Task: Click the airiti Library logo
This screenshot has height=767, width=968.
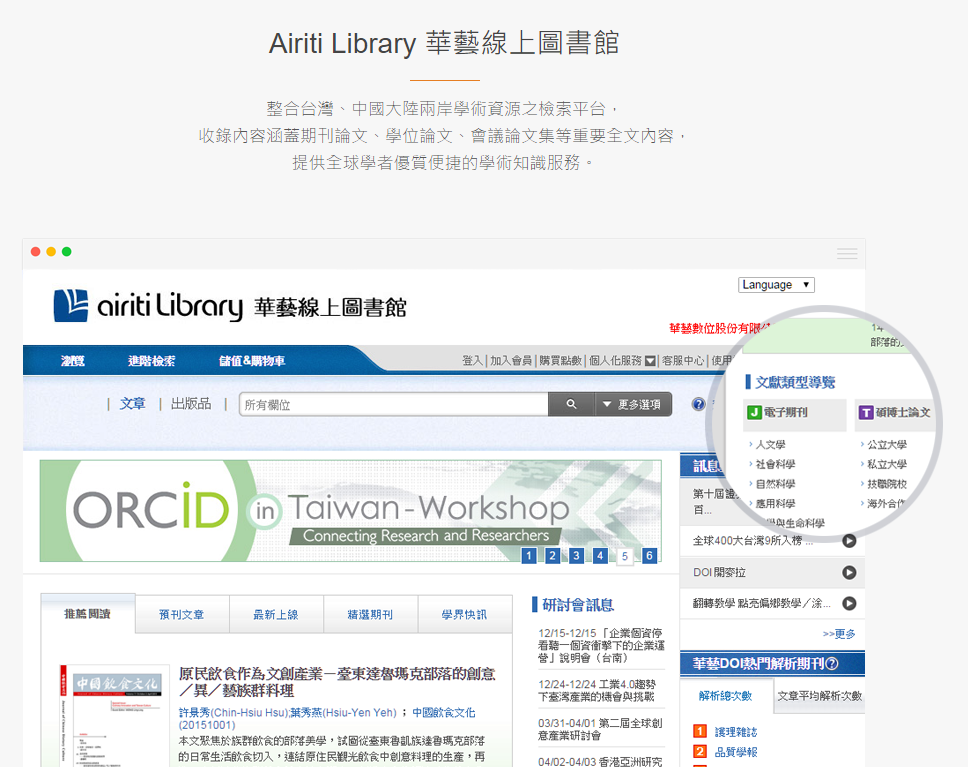Action: pyautogui.click(x=230, y=306)
